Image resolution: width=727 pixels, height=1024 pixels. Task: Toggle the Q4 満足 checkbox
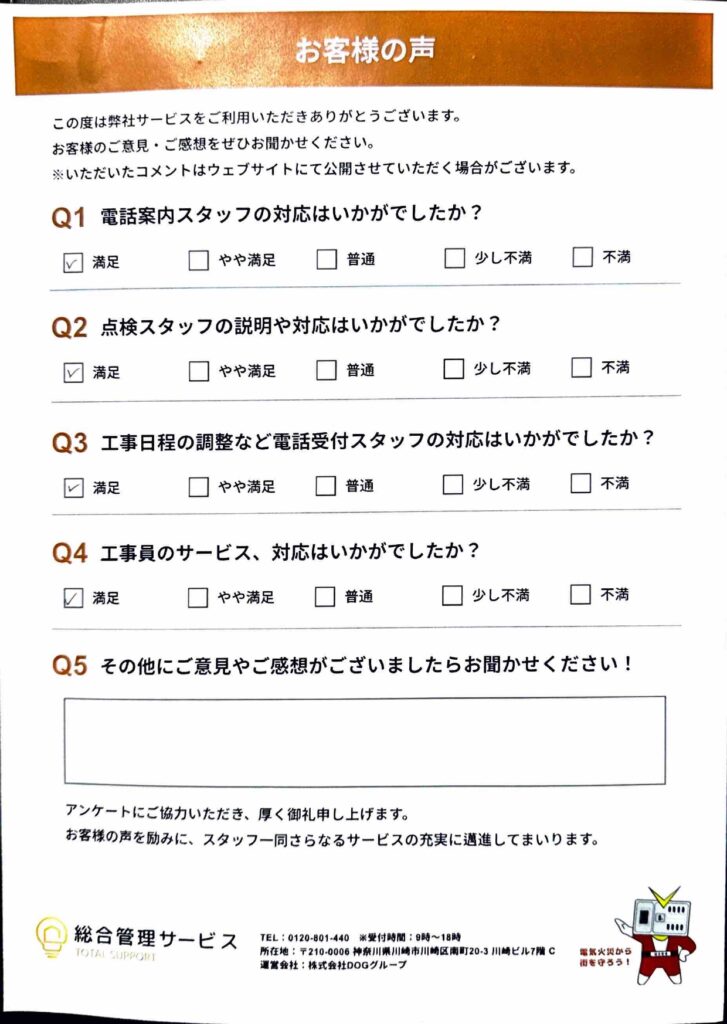tap(73, 599)
